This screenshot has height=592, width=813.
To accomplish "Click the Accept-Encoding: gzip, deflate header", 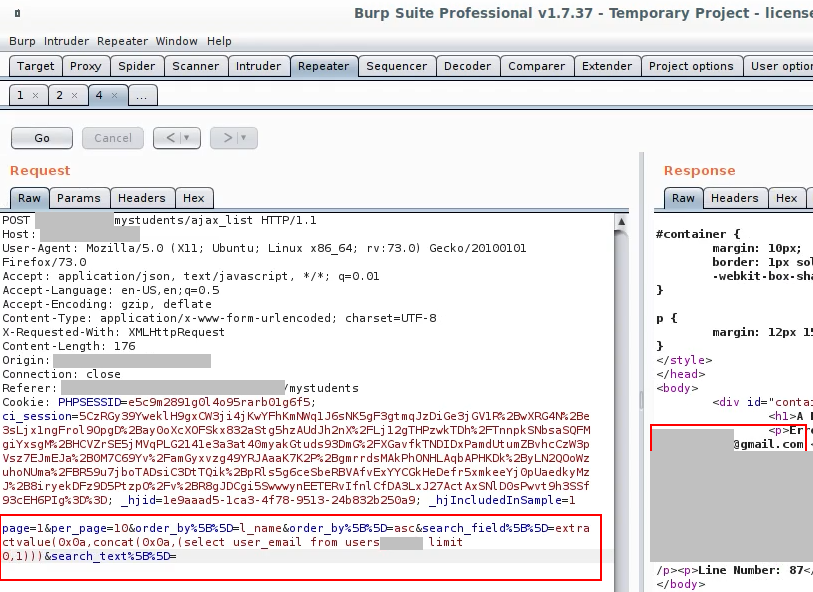I will 107,304.
